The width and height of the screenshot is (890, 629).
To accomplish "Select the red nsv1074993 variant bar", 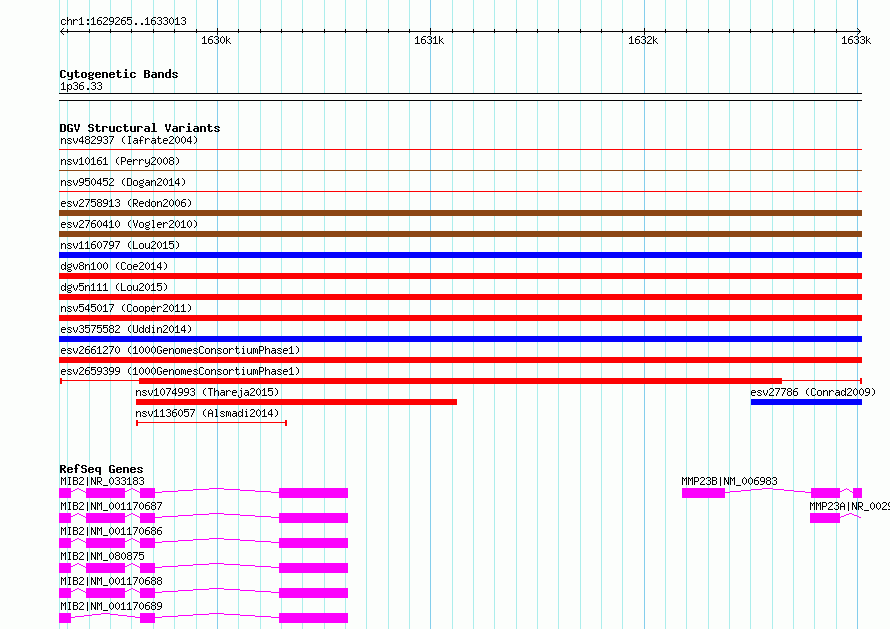I will click(296, 402).
